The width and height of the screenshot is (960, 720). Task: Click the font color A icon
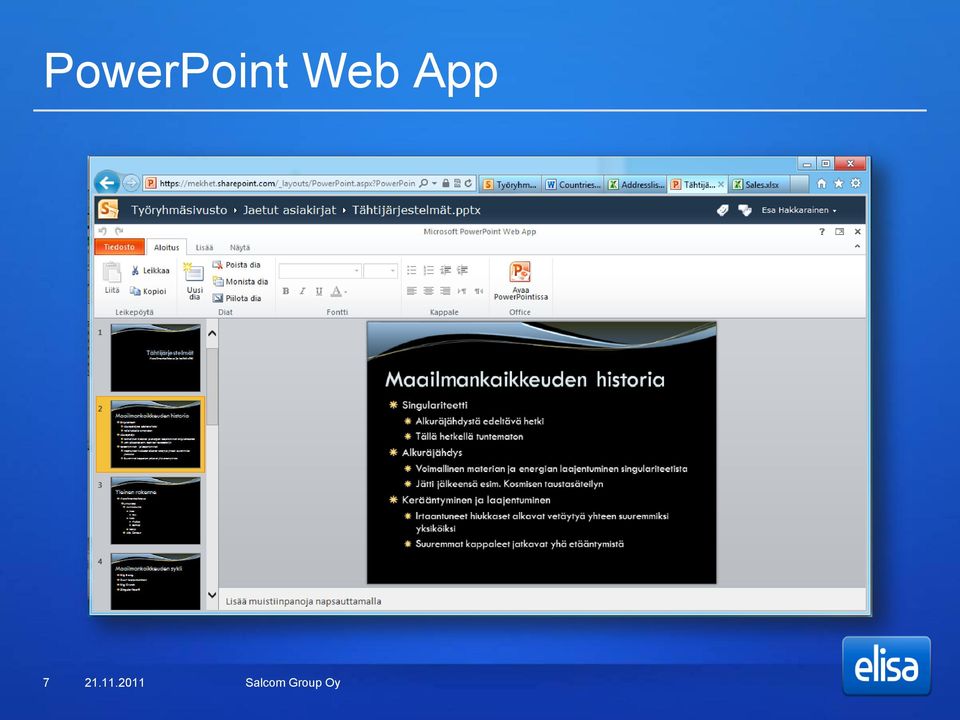pyautogui.click(x=337, y=291)
